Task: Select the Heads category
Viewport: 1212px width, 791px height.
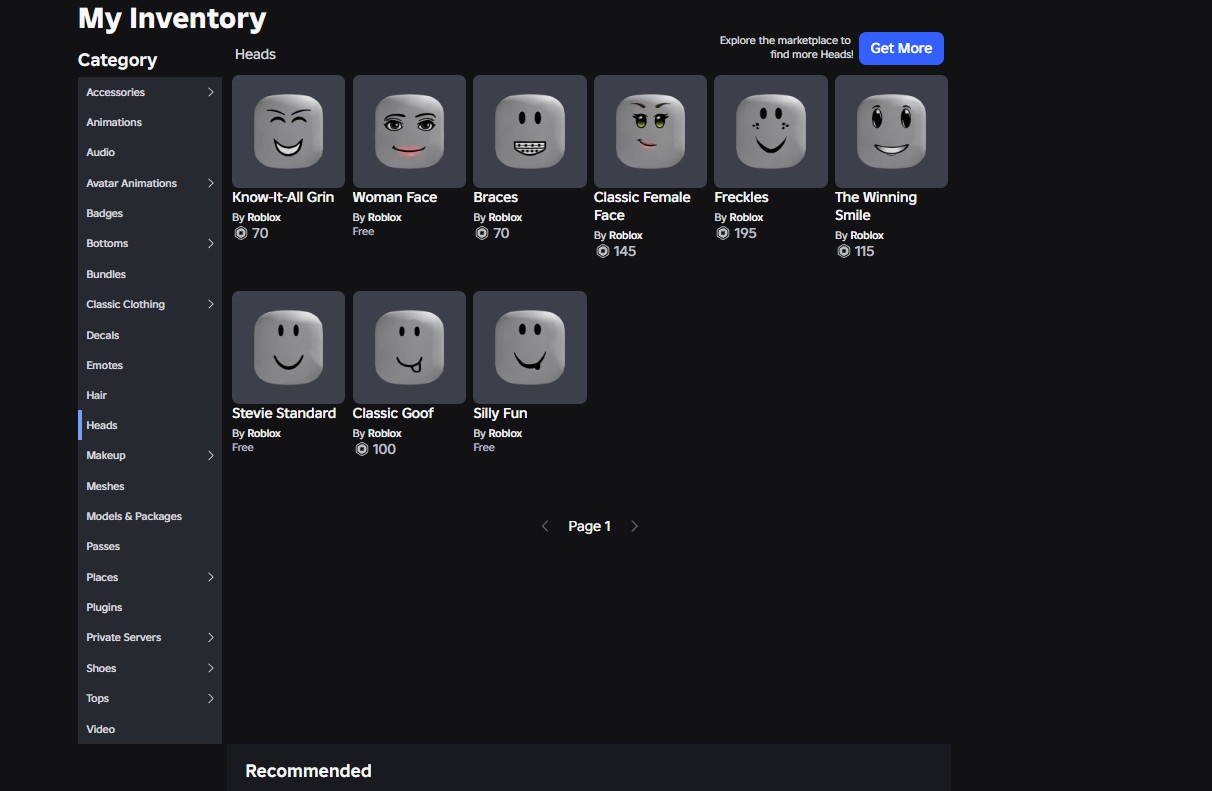Action: click(x=150, y=425)
